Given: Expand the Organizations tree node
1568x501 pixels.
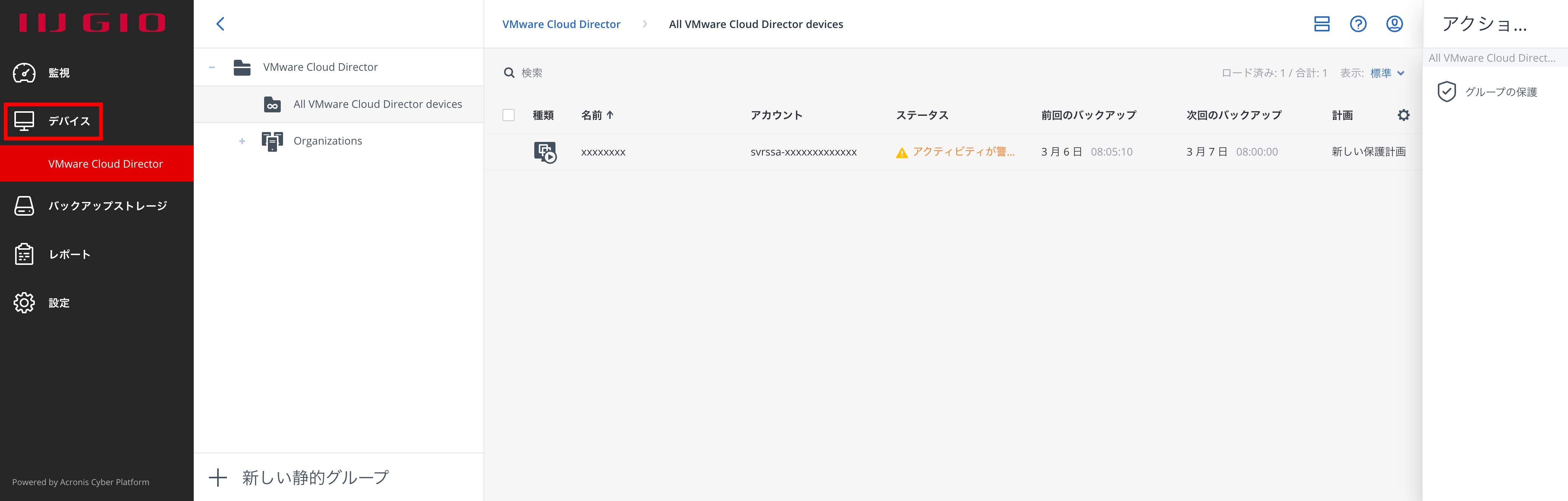Looking at the screenshot, I should pos(242,141).
